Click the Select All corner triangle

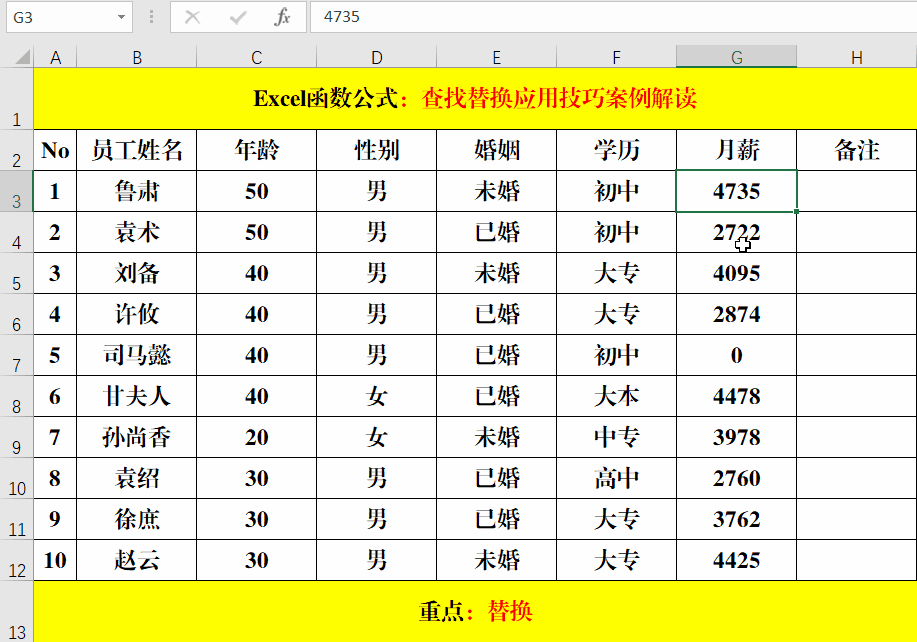pyautogui.click(x=22, y=57)
